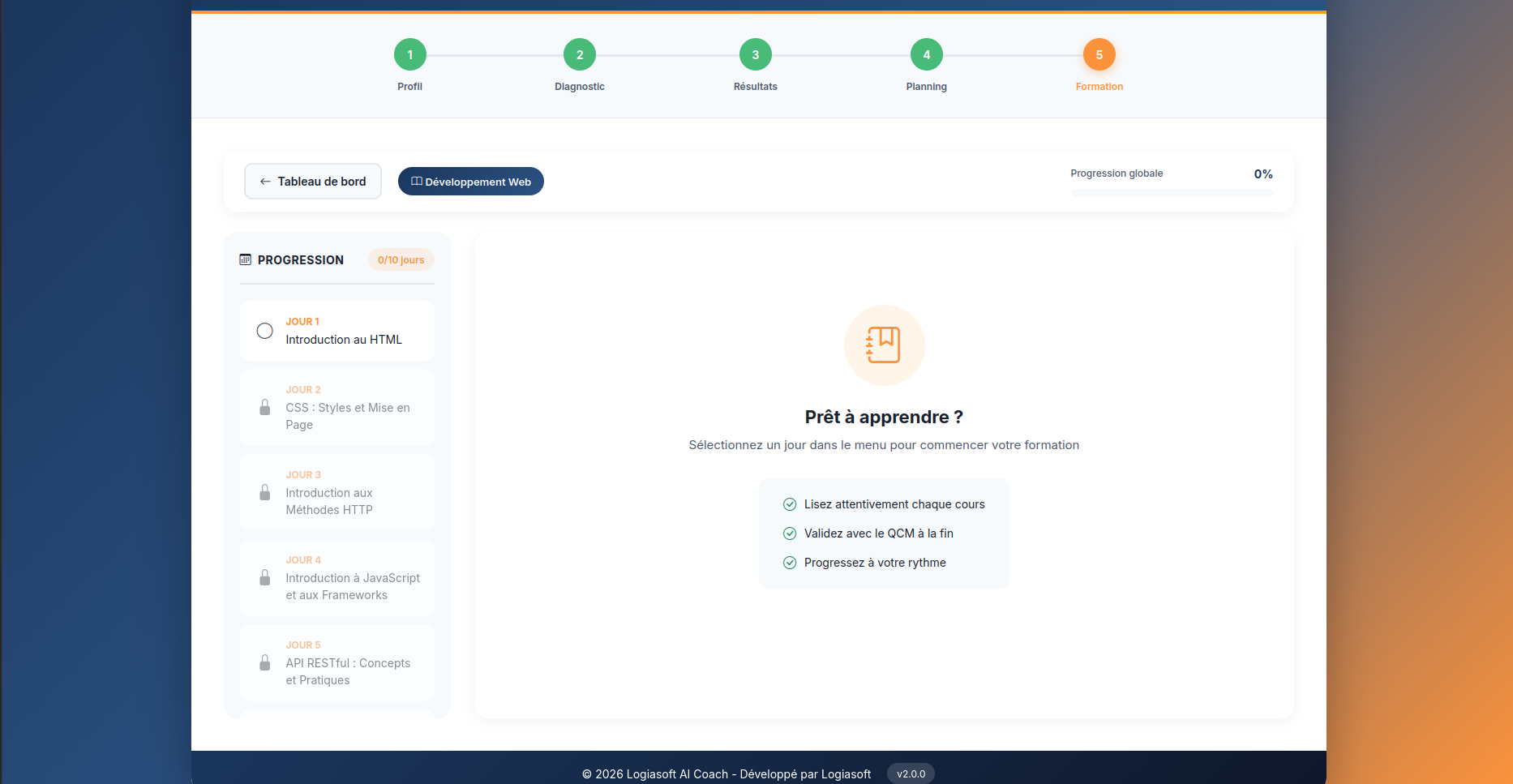Viewport: 1513px width, 784px height.
Task: Click the lock icon on Jour 2
Action: click(264, 408)
